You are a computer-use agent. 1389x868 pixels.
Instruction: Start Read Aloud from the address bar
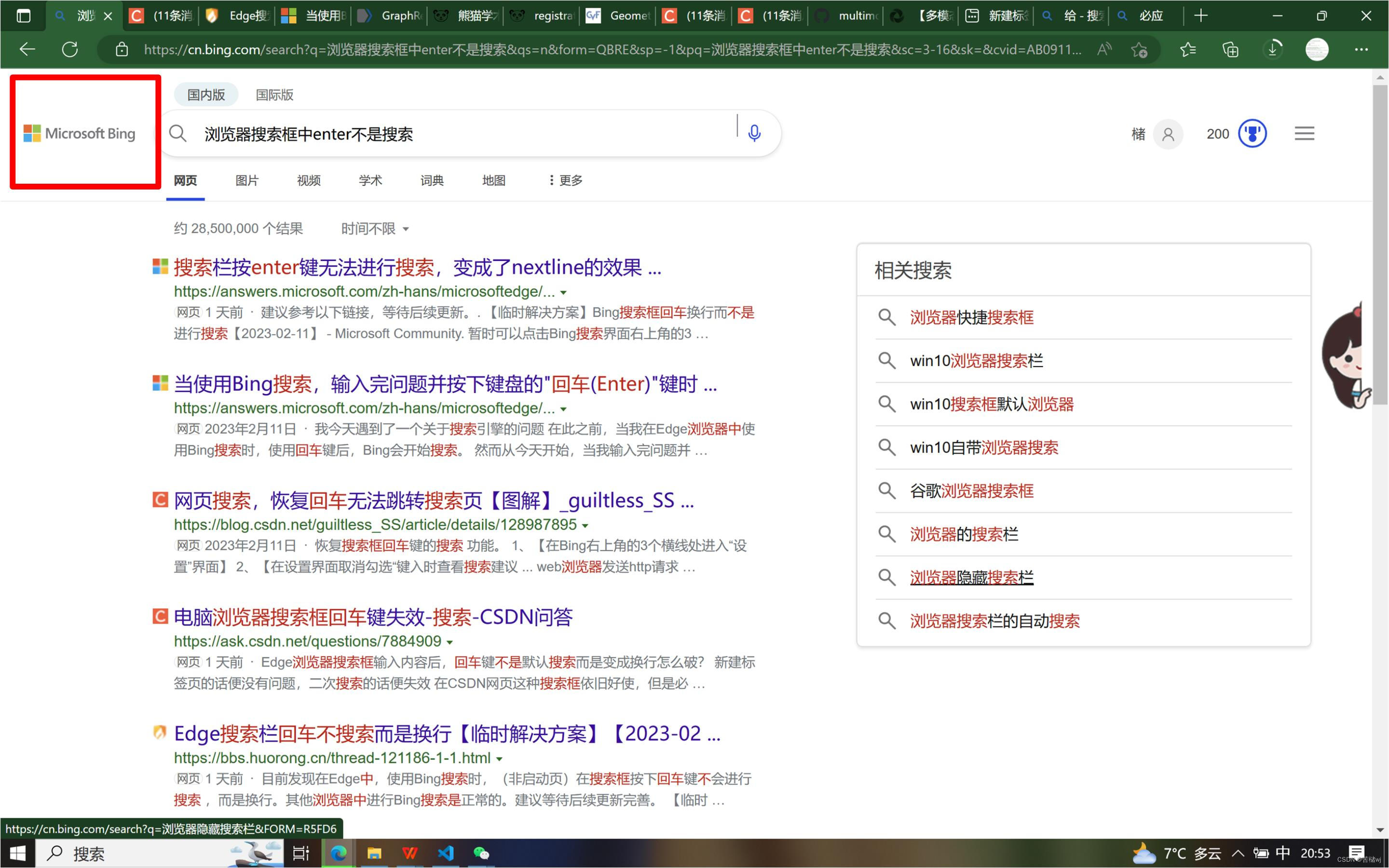[x=1104, y=49]
